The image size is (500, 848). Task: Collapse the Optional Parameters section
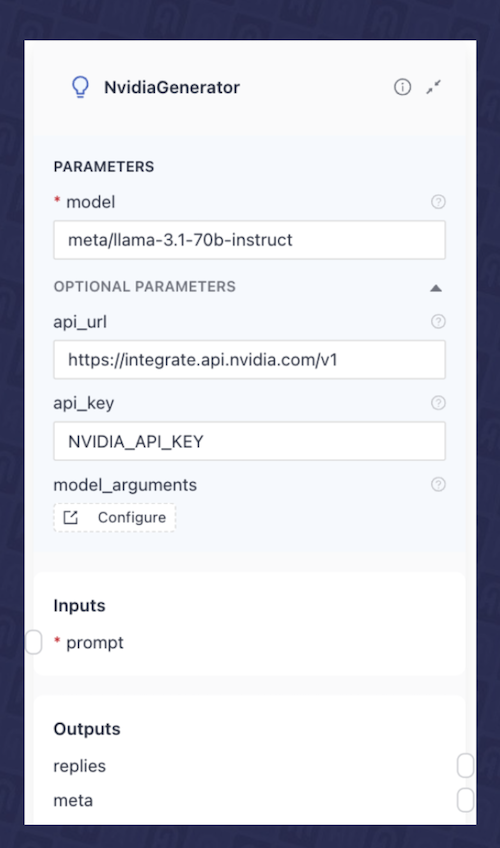pos(436,288)
